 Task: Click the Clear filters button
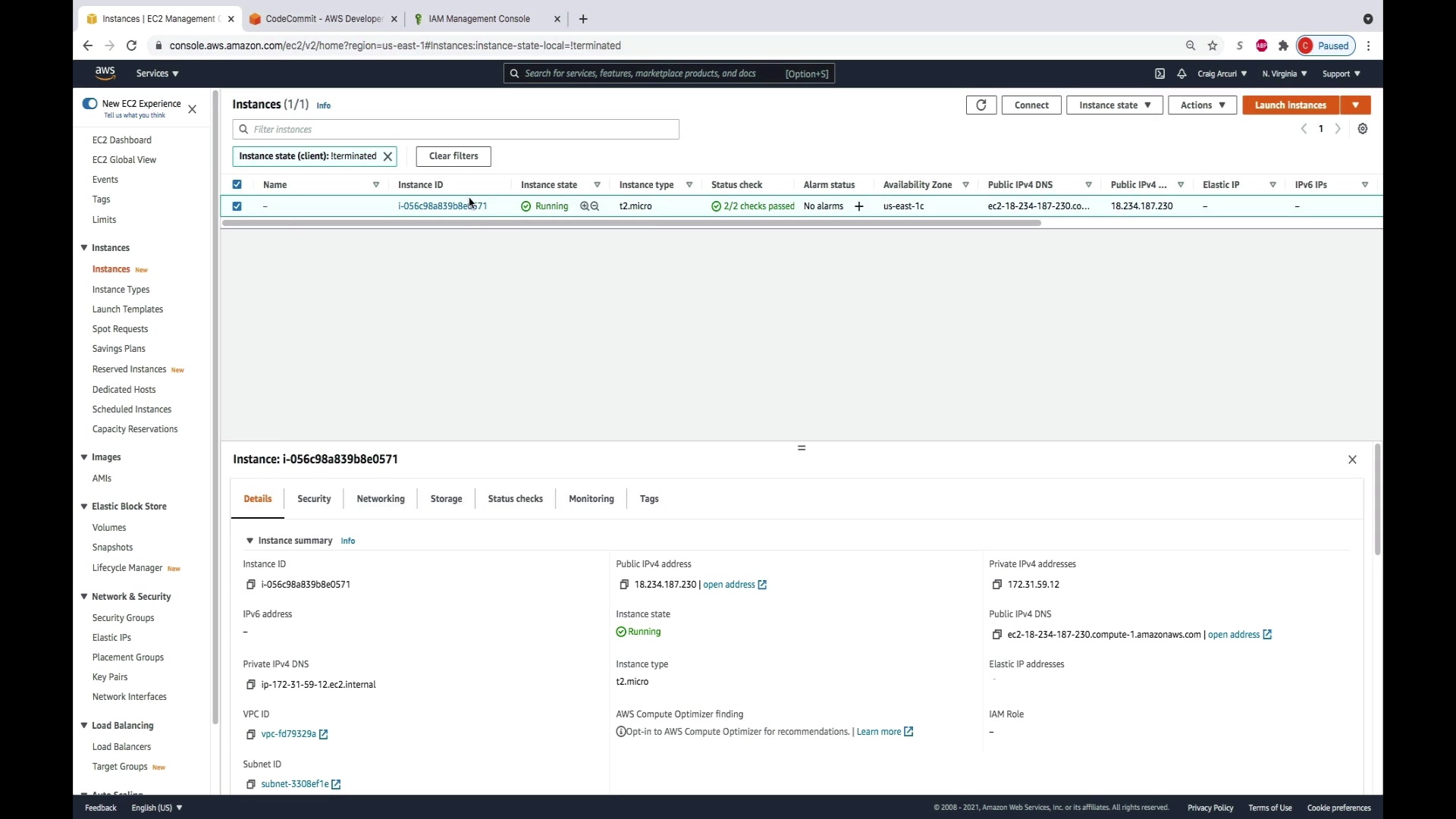(453, 156)
